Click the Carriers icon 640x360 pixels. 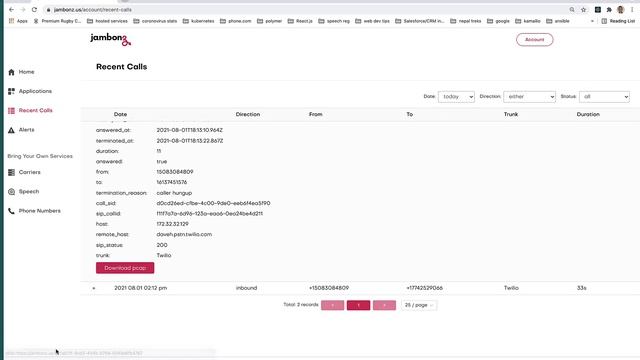pos(11,172)
